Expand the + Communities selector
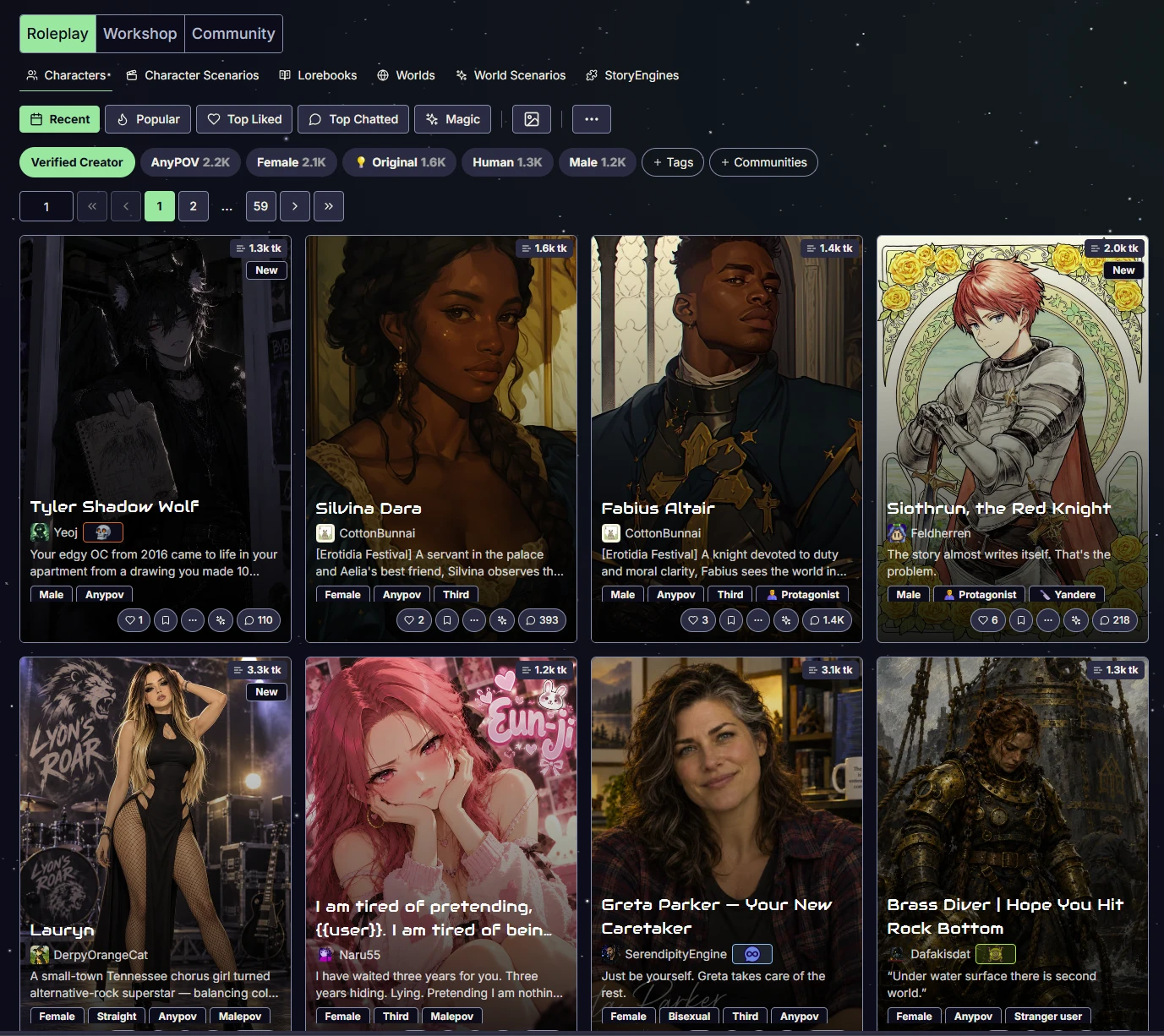The height and width of the screenshot is (1036, 1164). [x=763, y=162]
